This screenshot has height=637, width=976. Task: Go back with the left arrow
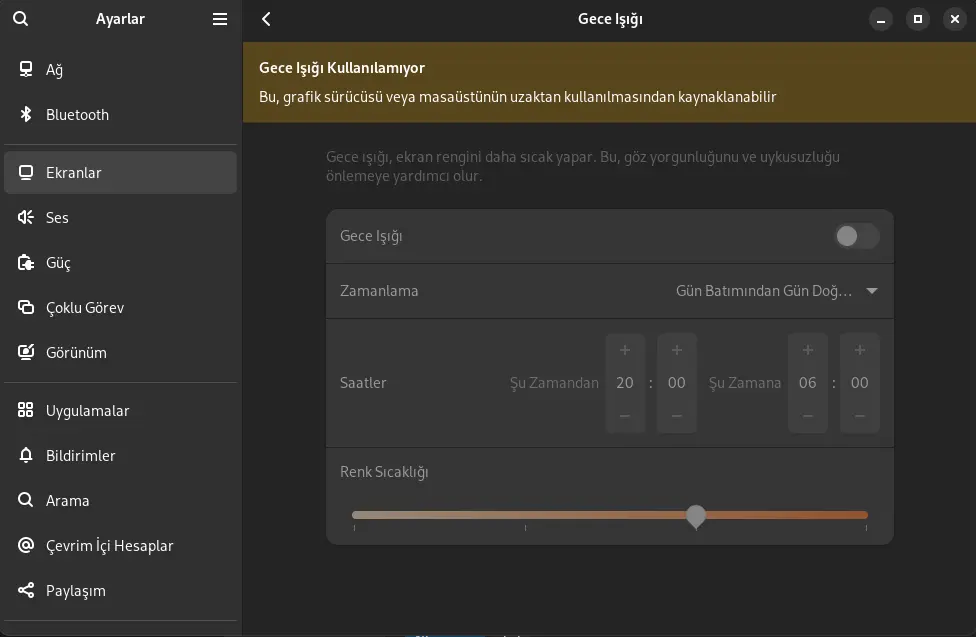tap(266, 19)
